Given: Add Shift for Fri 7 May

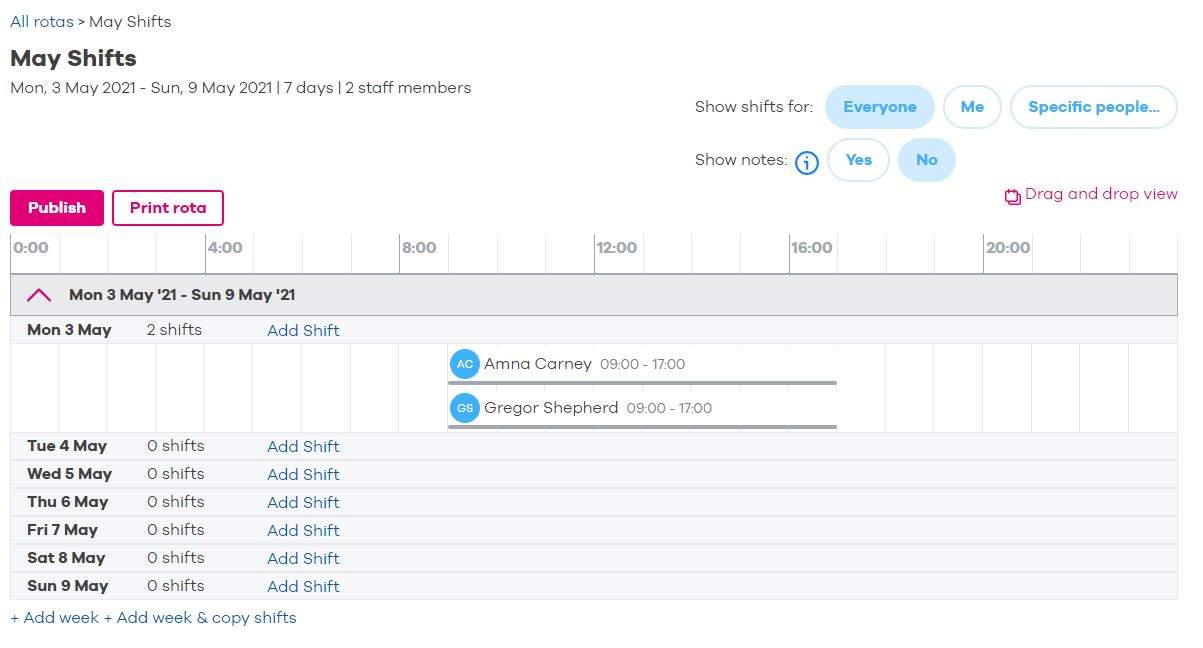Looking at the screenshot, I should point(303,530).
